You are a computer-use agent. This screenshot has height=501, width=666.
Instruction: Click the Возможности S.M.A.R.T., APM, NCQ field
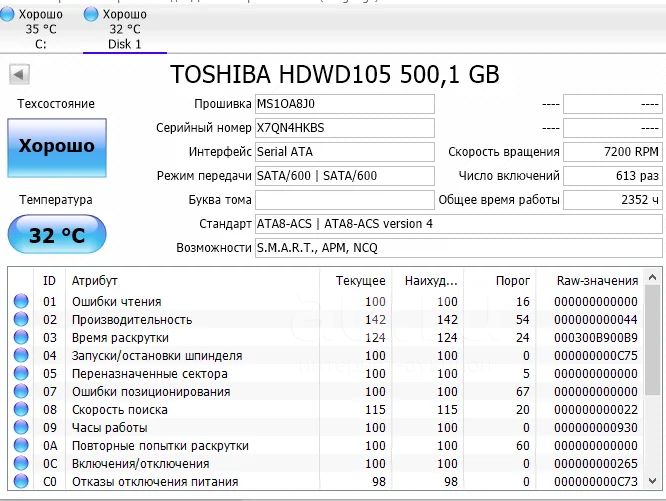click(458, 248)
